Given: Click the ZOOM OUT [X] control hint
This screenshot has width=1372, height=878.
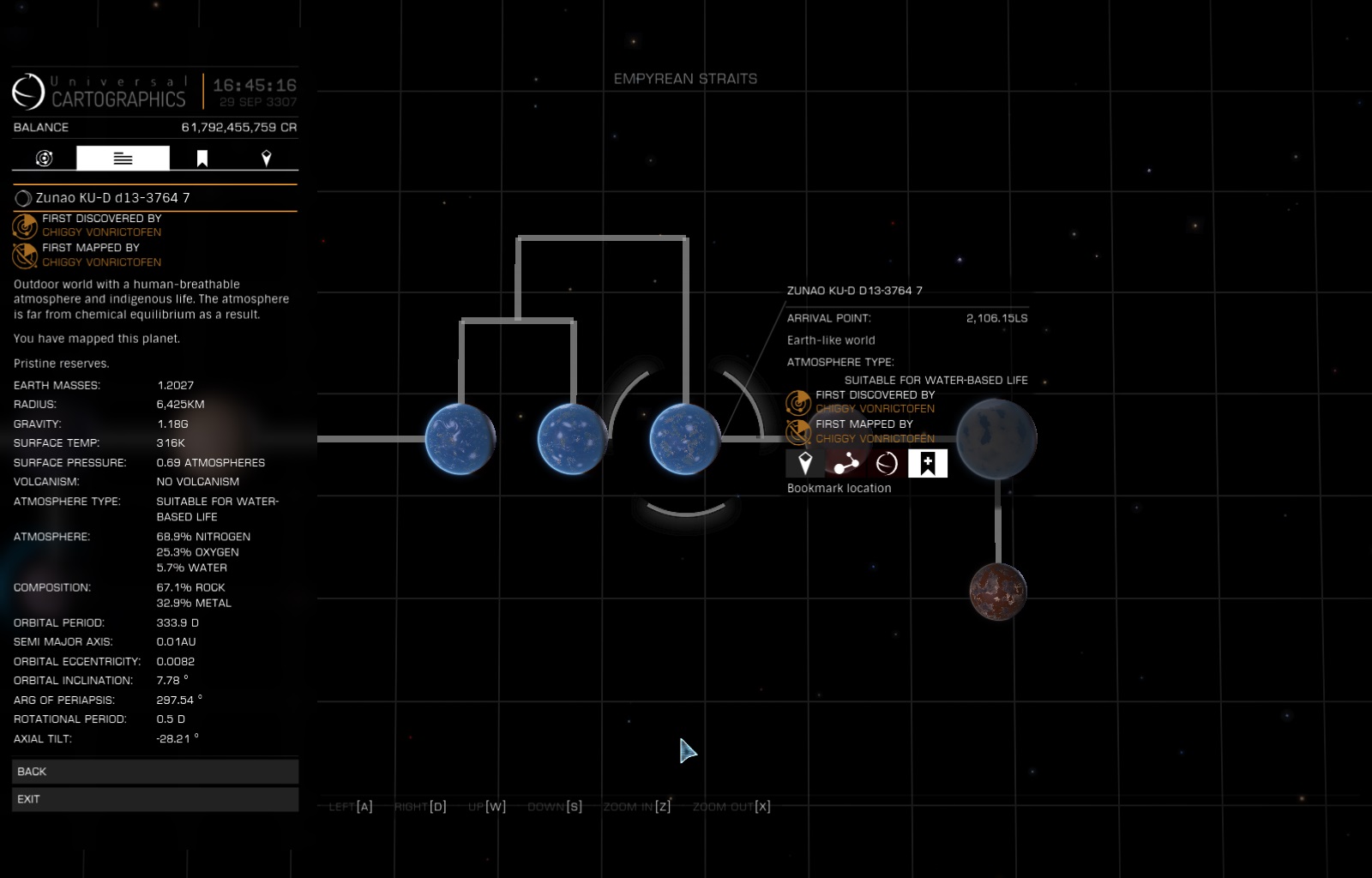Looking at the screenshot, I should click(731, 807).
